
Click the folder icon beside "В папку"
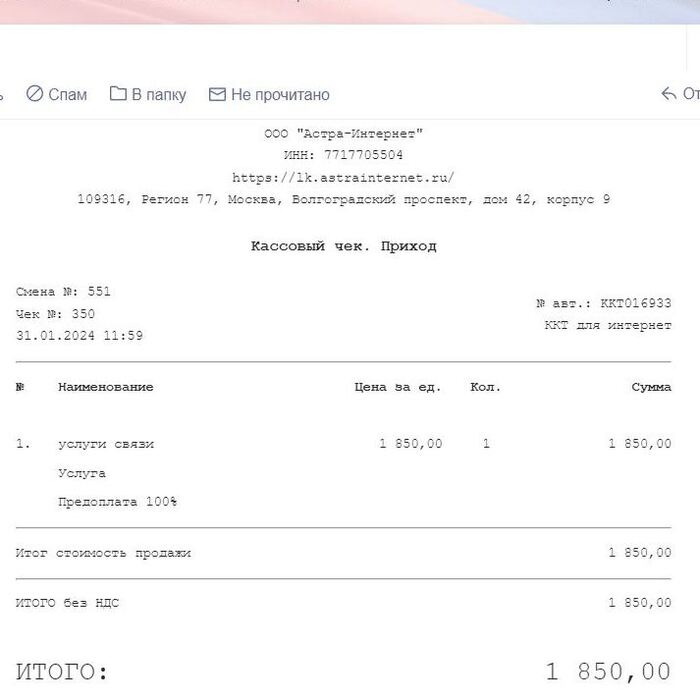[118, 94]
